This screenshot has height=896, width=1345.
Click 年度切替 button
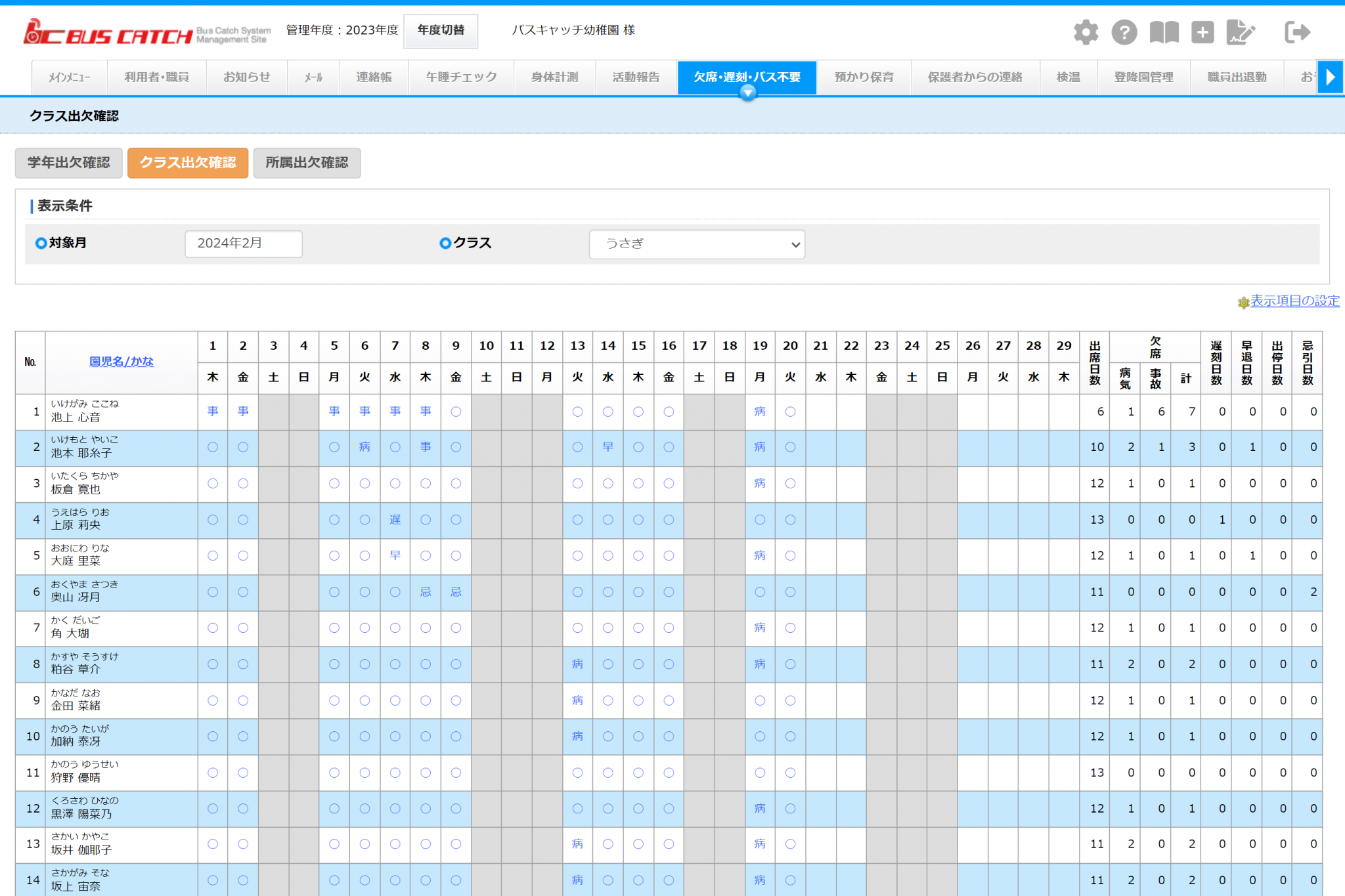pyautogui.click(x=441, y=31)
